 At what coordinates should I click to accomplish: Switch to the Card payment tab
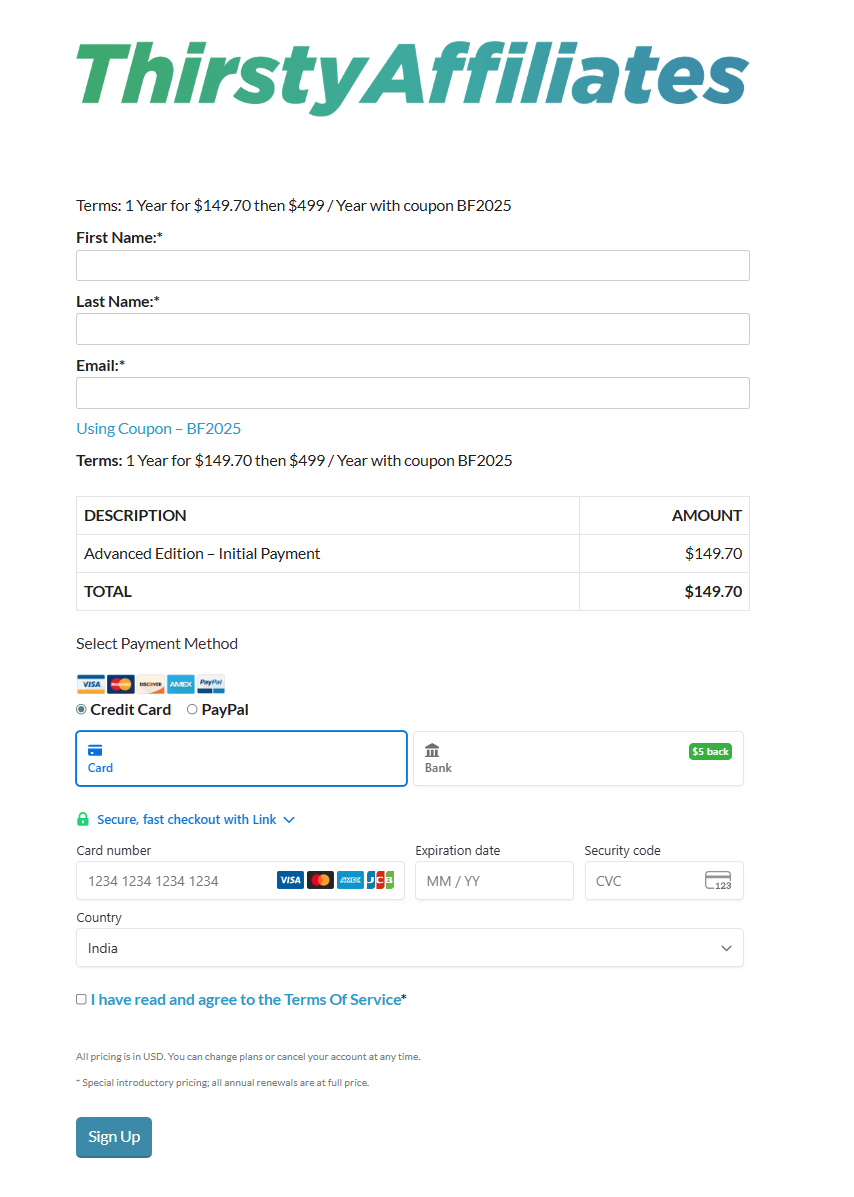240,758
